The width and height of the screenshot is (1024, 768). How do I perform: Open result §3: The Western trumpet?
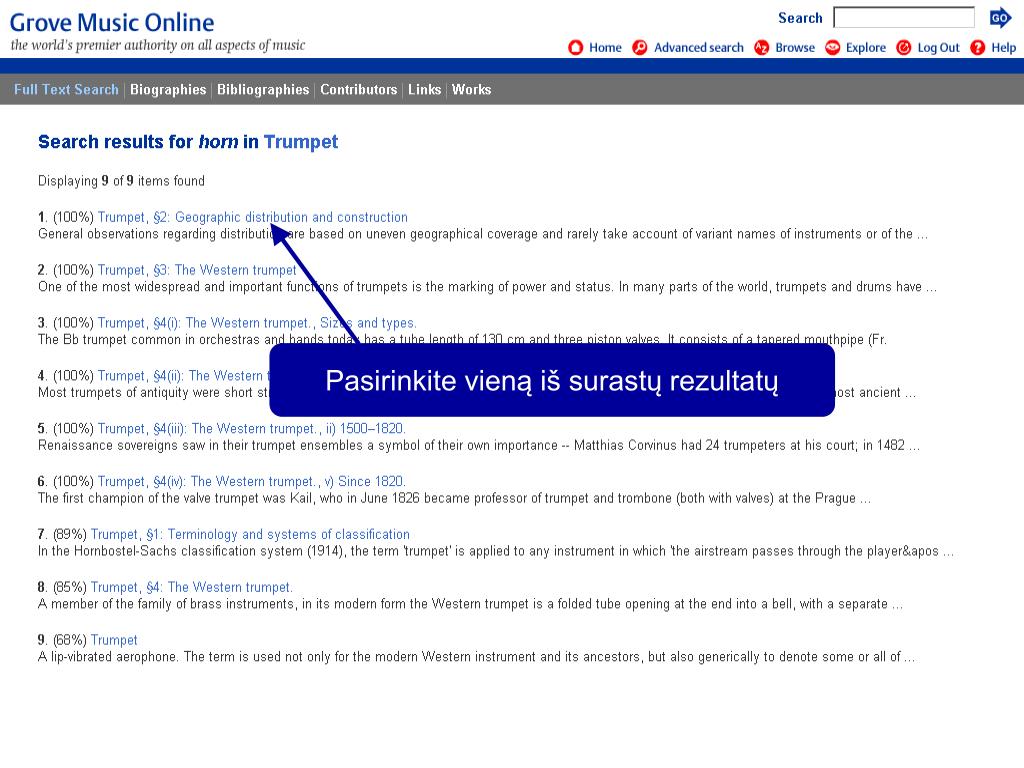point(197,270)
